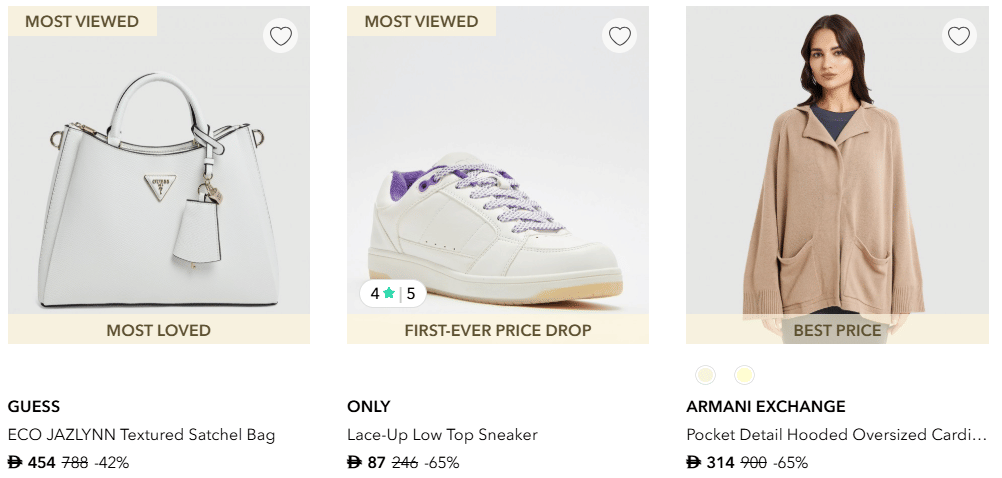Open Pocket Detail Hooded Oversized Cardigan title
This screenshot has height=478, width=1002.
click(x=836, y=435)
